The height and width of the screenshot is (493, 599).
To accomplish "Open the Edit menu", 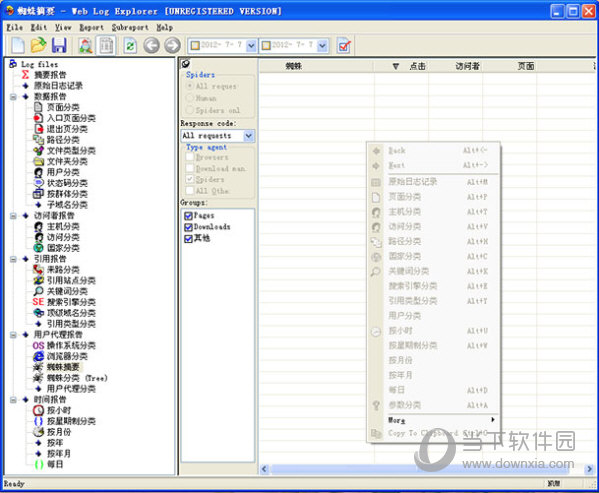I will click(x=39, y=27).
